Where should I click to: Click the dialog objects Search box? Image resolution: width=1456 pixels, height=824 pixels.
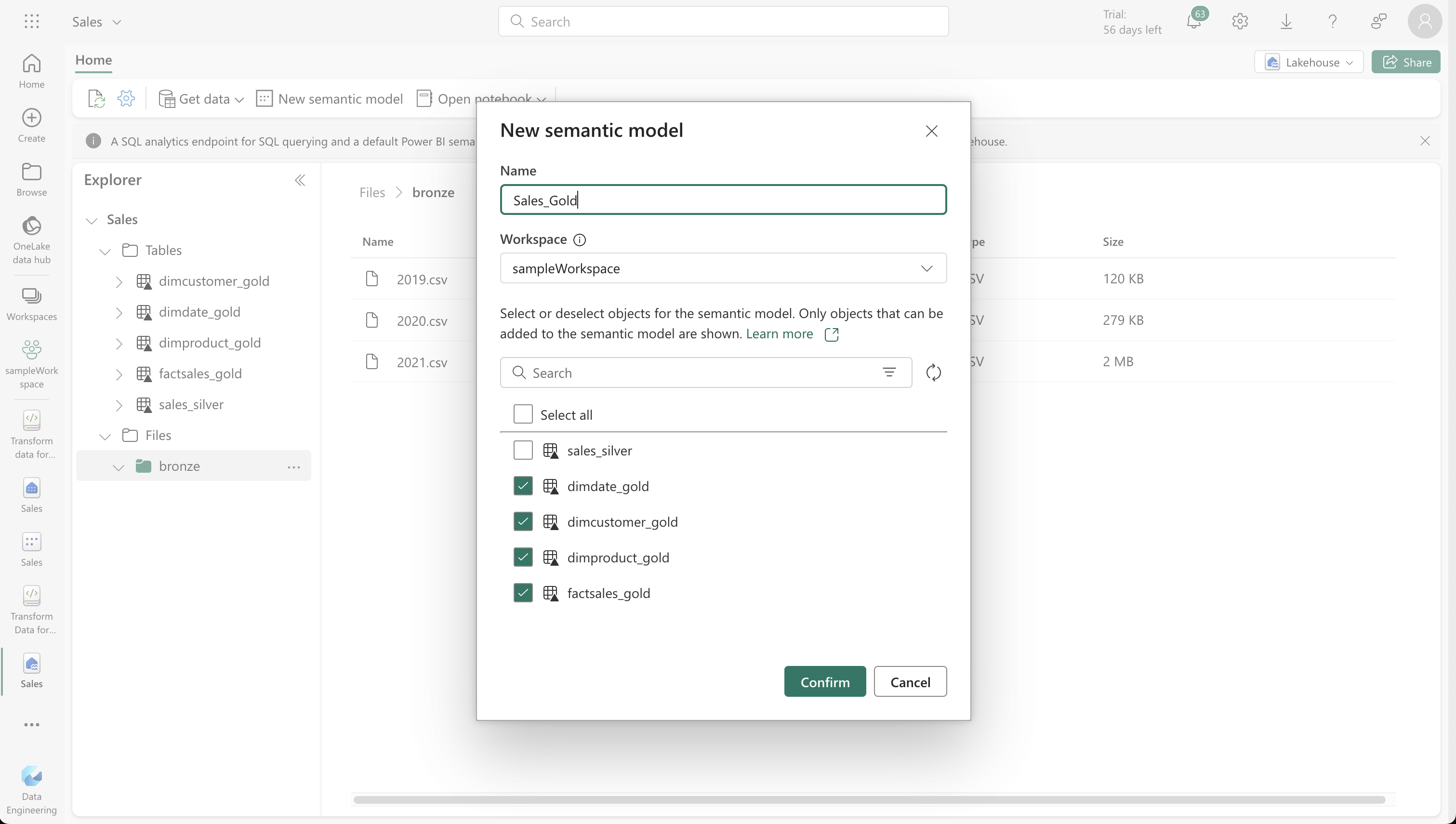pyautogui.click(x=705, y=372)
